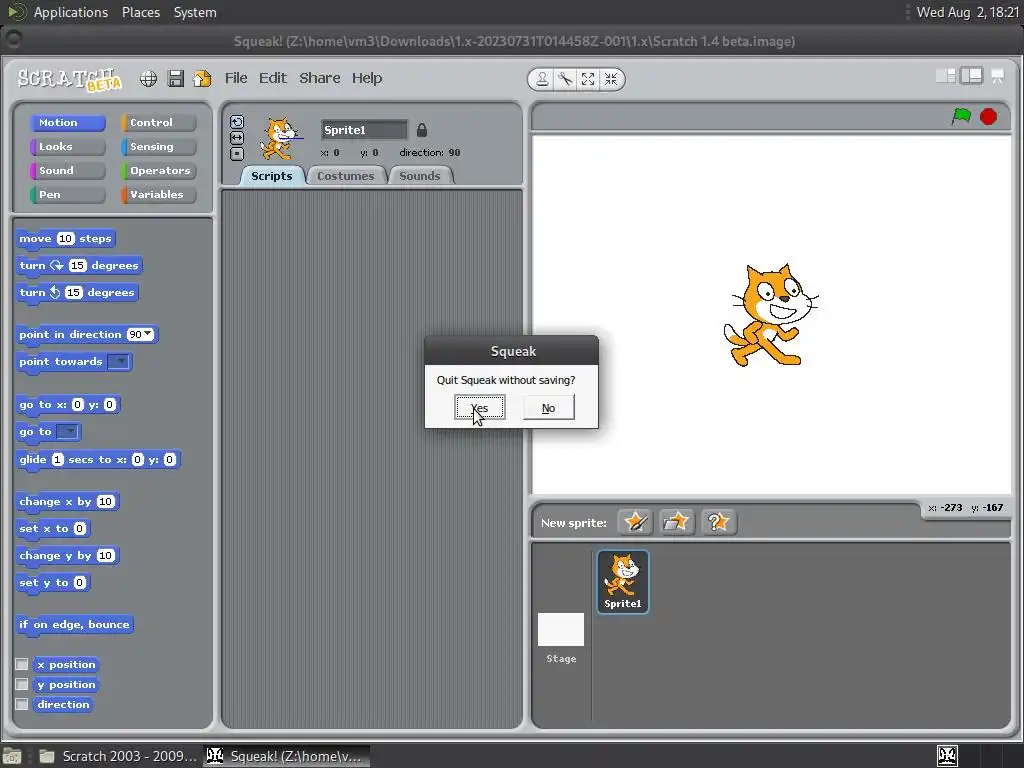The width and height of the screenshot is (1024, 768).
Task: Choose new sprite from file
Action: (x=676, y=522)
